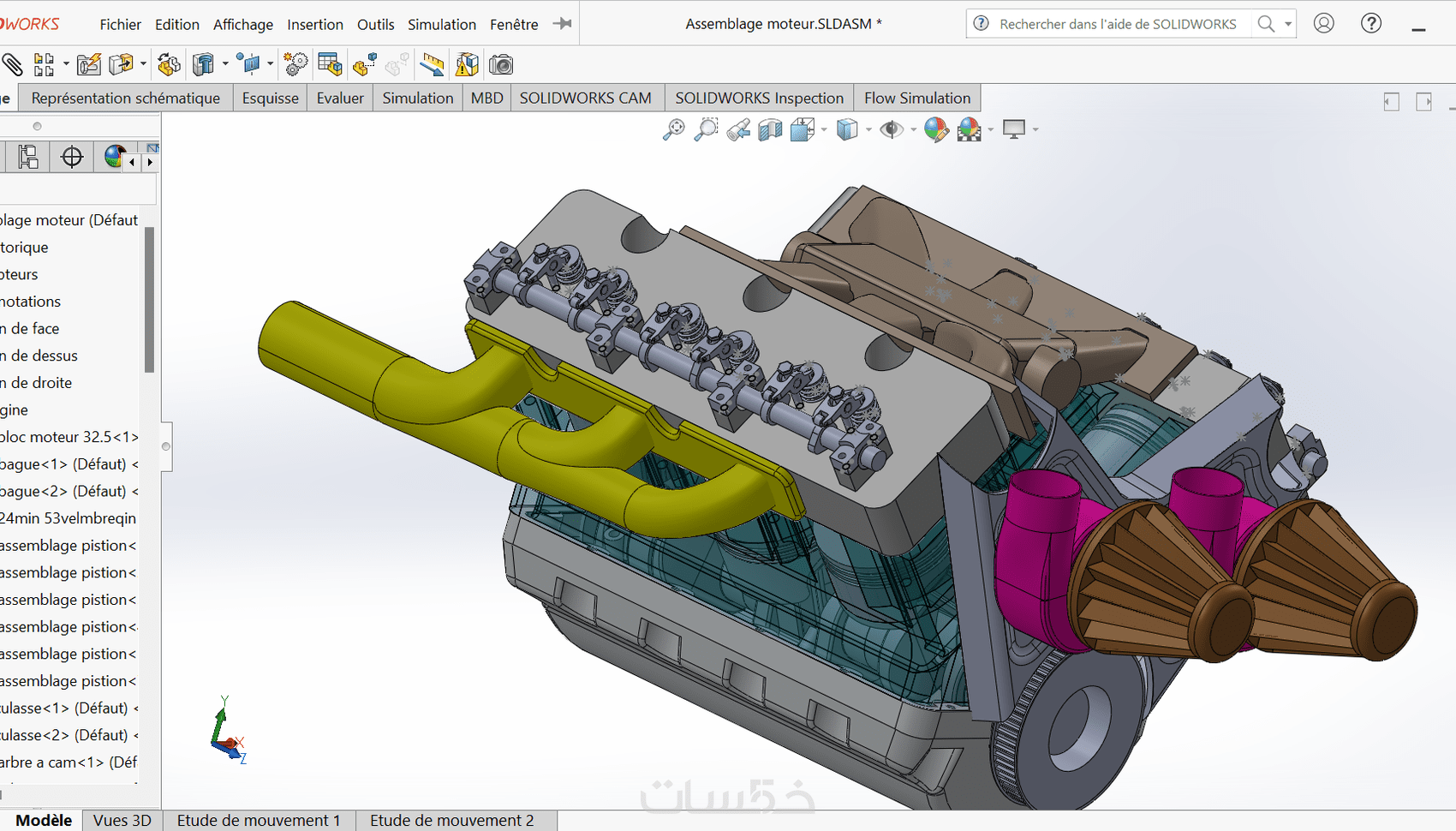Open the Interference Detection gears icon
1456x831 pixels.
coord(295,64)
